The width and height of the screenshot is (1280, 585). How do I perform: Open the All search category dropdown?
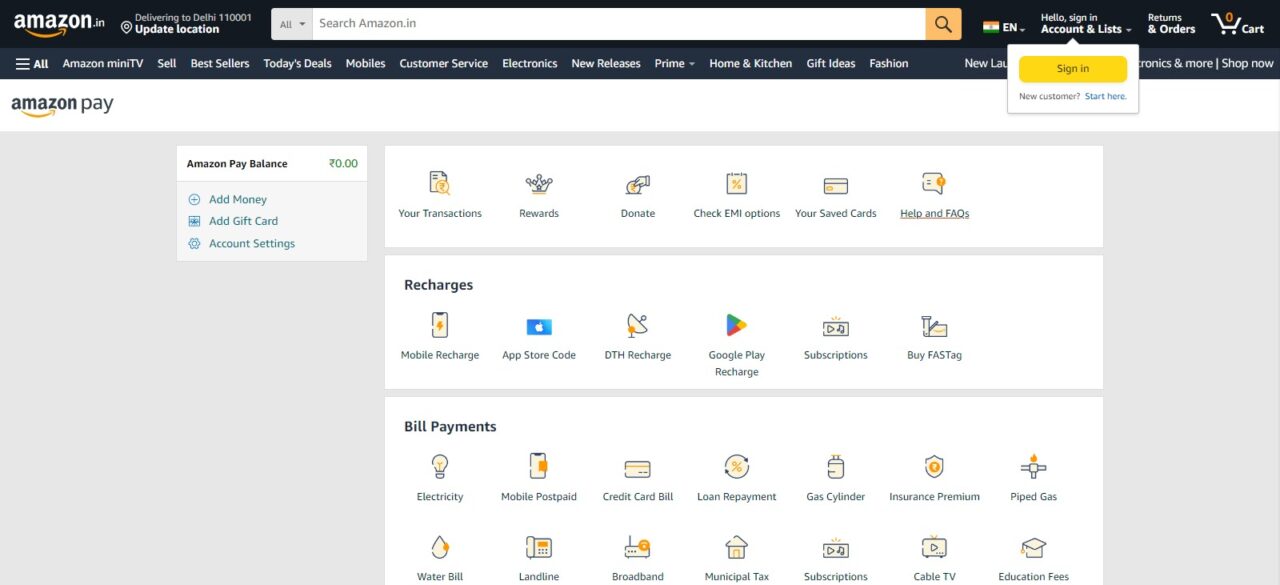[x=292, y=24]
